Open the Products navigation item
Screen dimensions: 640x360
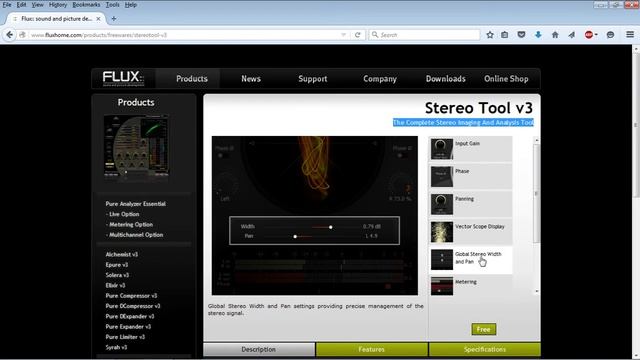point(192,79)
